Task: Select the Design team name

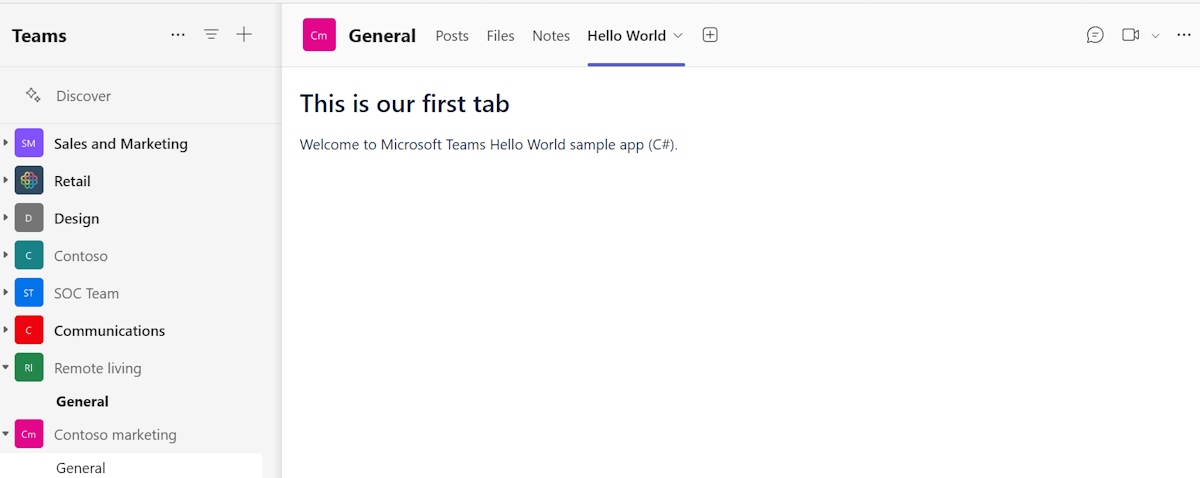Action: [76, 218]
